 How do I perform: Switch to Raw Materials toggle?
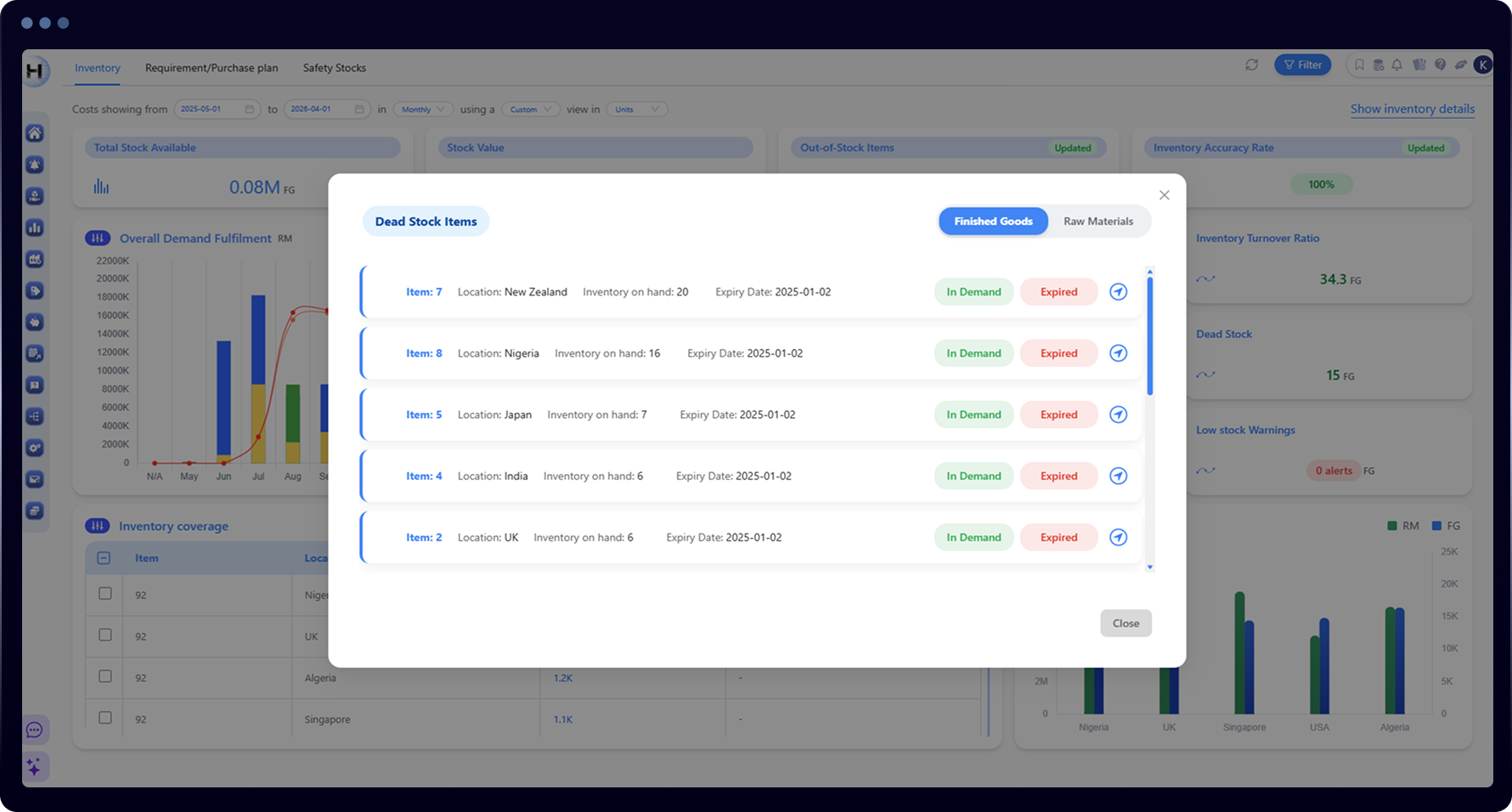click(x=1098, y=221)
